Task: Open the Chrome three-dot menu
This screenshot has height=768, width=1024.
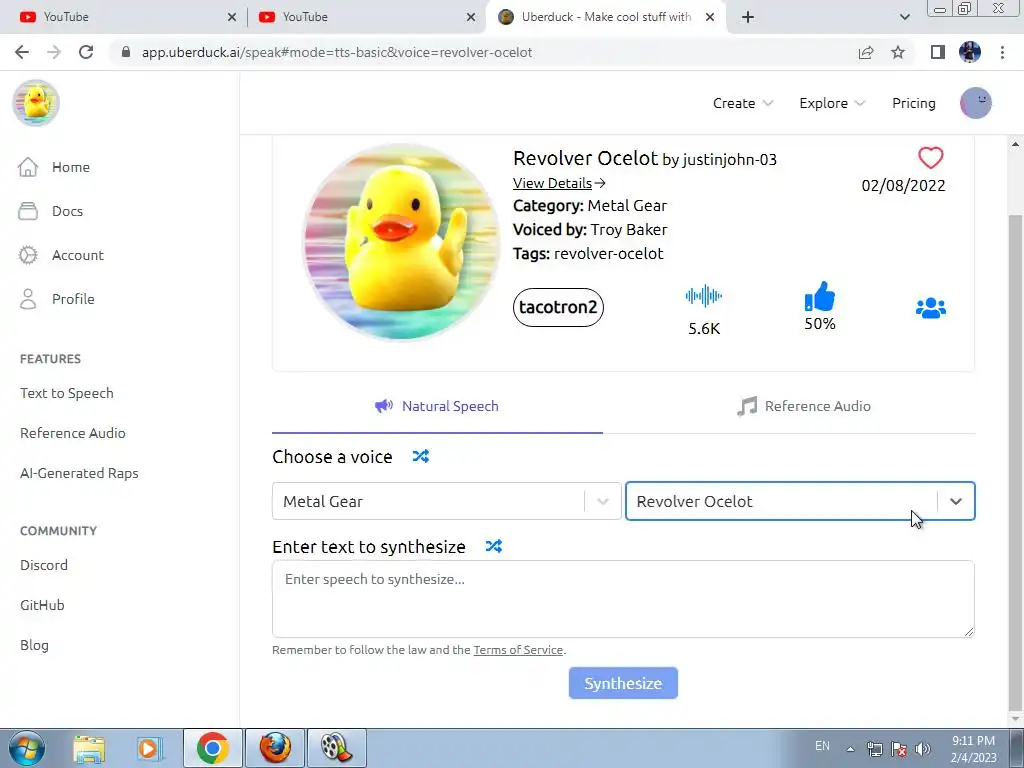Action: [1002, 52]
